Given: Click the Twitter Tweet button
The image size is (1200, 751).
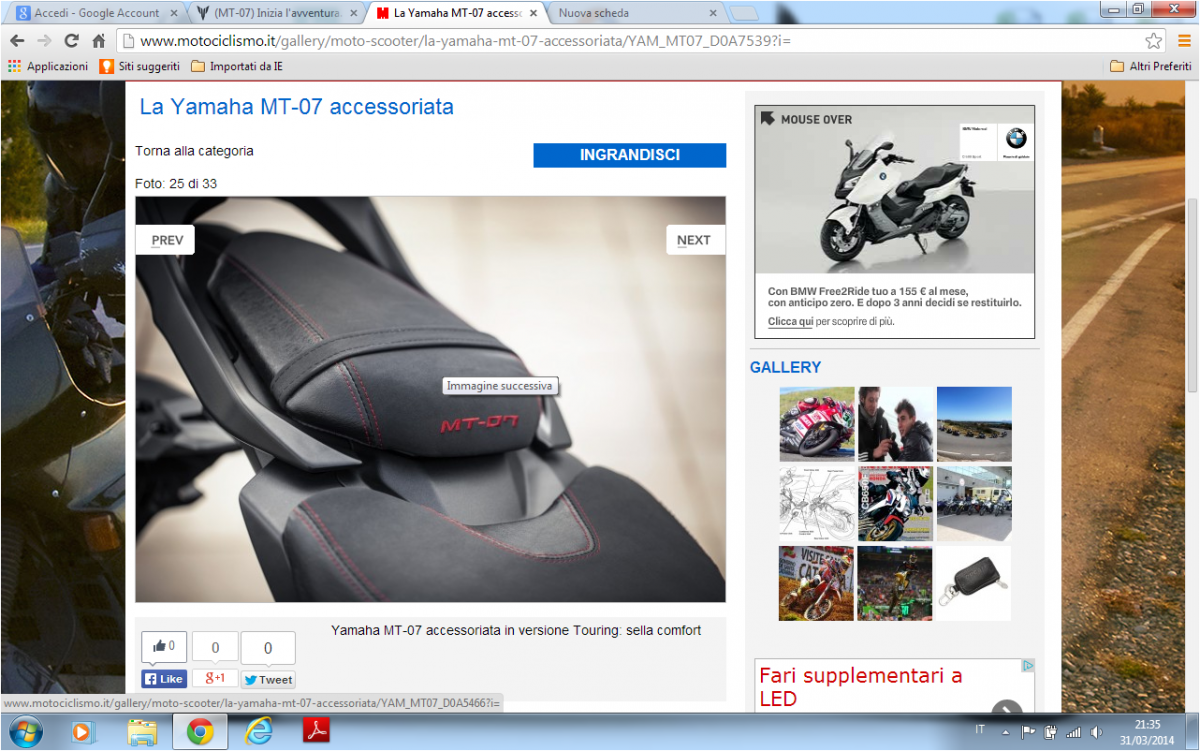Looking at the screenshot, I should coord(268,679).
